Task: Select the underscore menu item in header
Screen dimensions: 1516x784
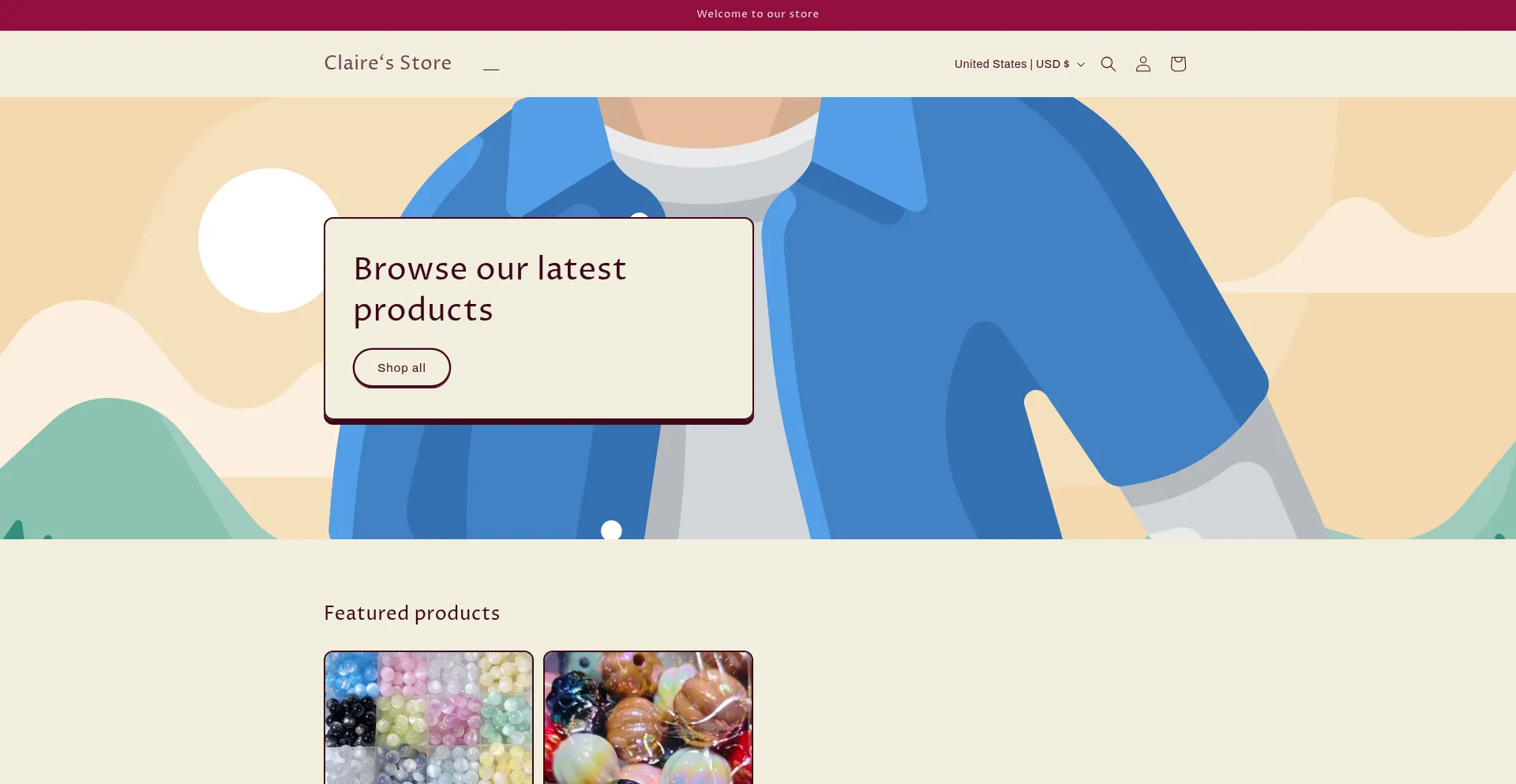Action: coord(491,65)
